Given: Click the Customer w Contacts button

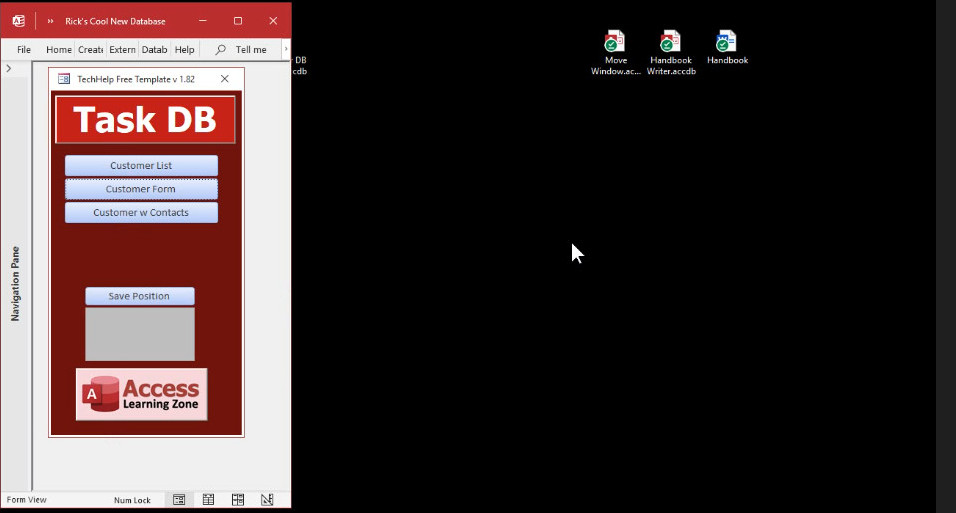Looking at the screenshot, I should [141, 213].
